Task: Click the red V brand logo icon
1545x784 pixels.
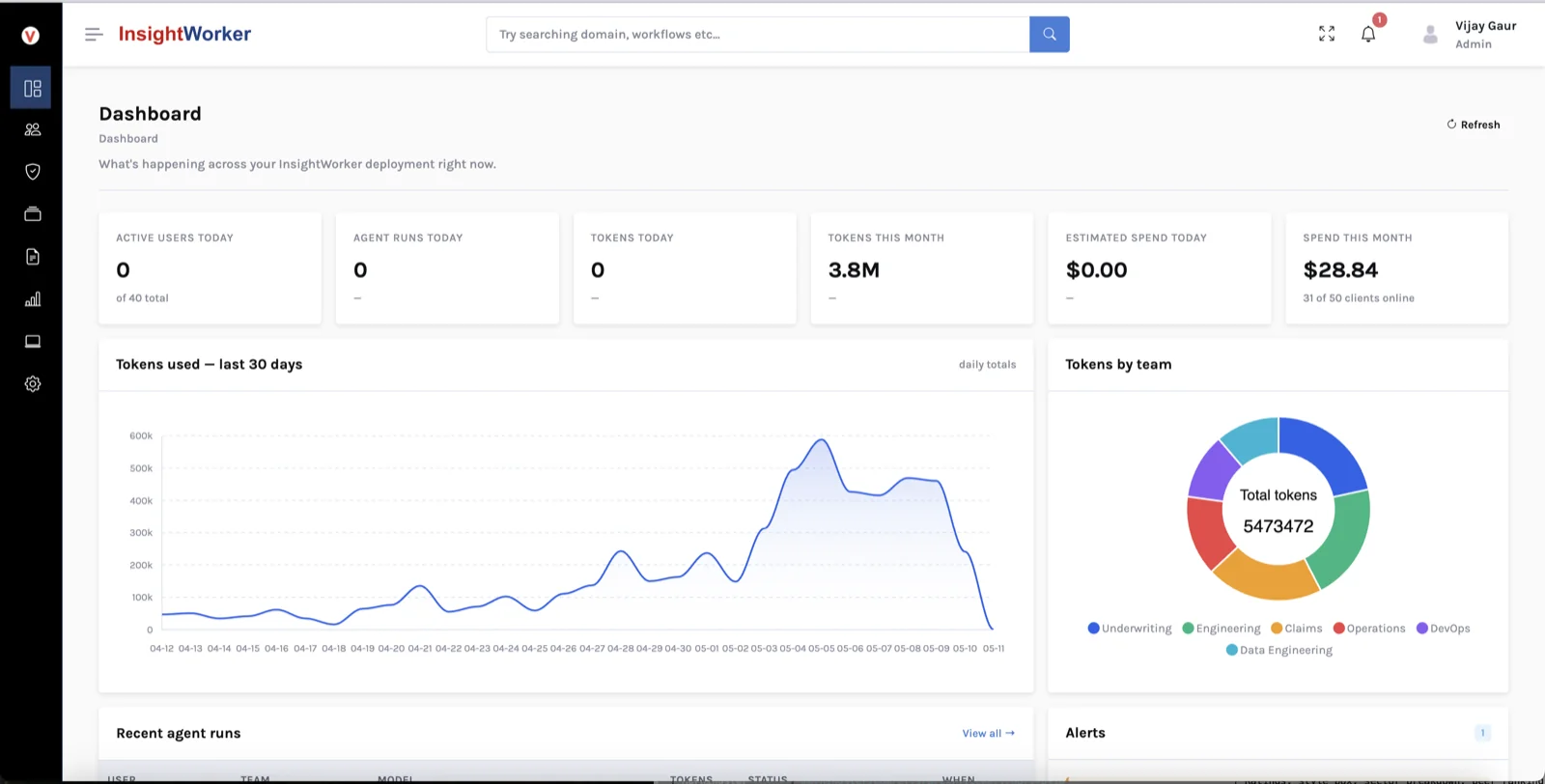Action: tap(31, 36)
